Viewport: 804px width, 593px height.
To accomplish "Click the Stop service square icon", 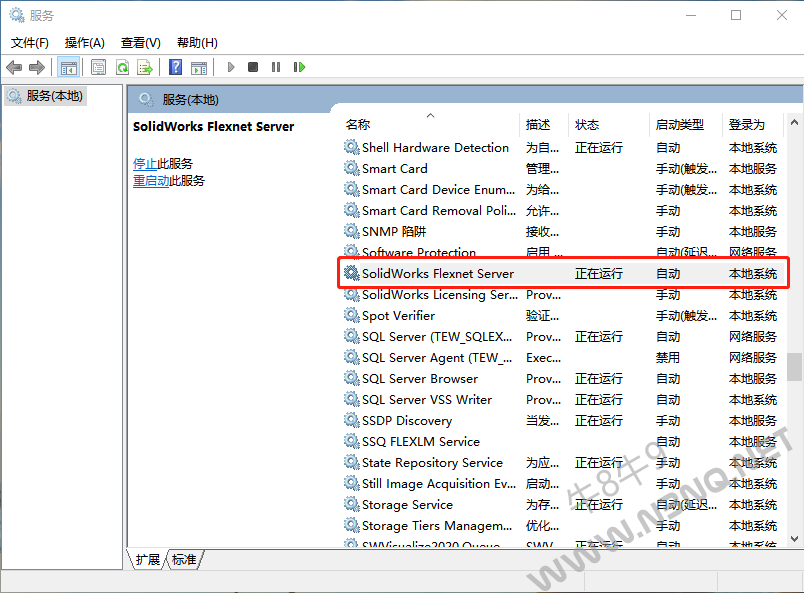I will click(x=253, y=67).
